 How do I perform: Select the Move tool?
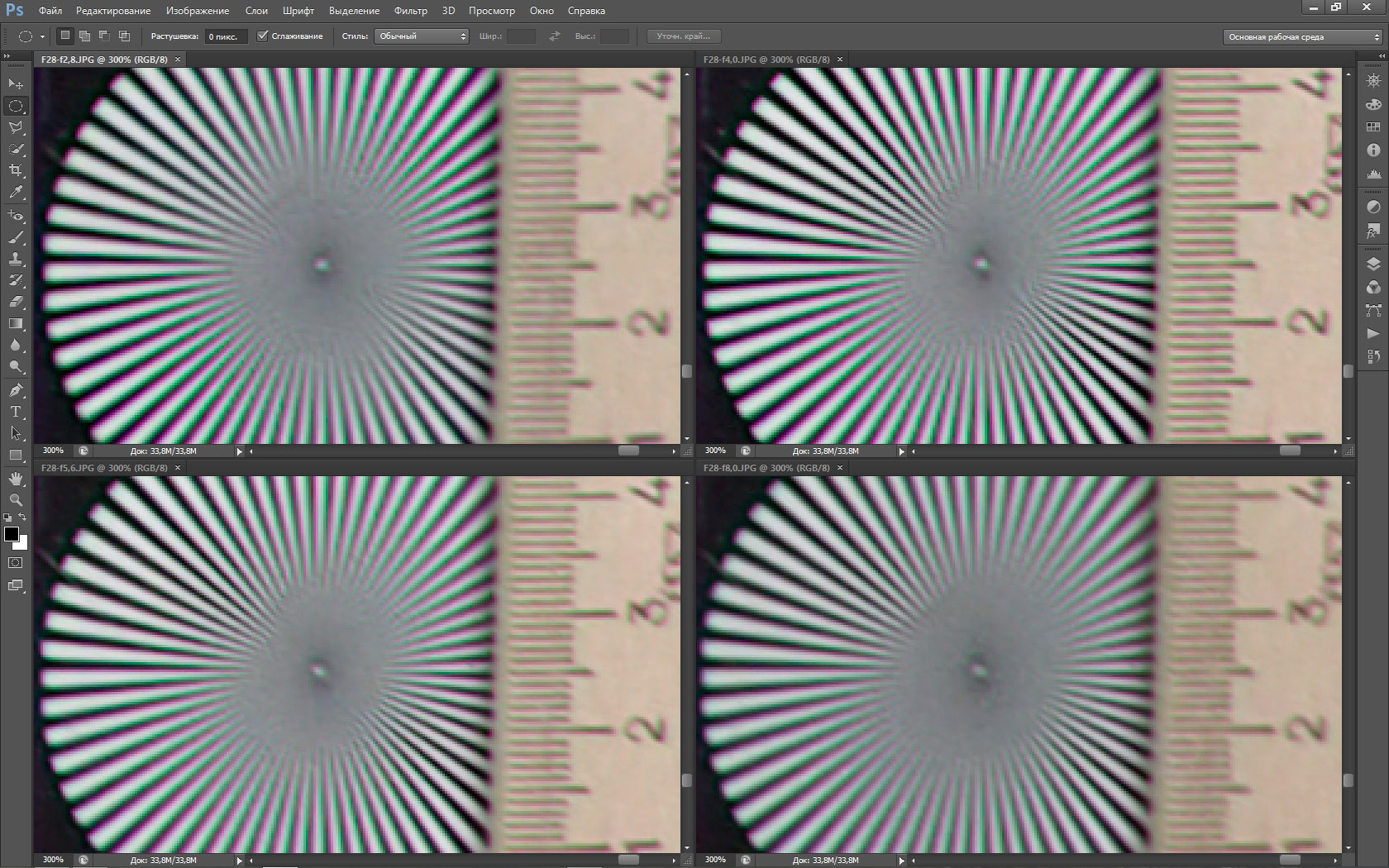pos(16,83)
